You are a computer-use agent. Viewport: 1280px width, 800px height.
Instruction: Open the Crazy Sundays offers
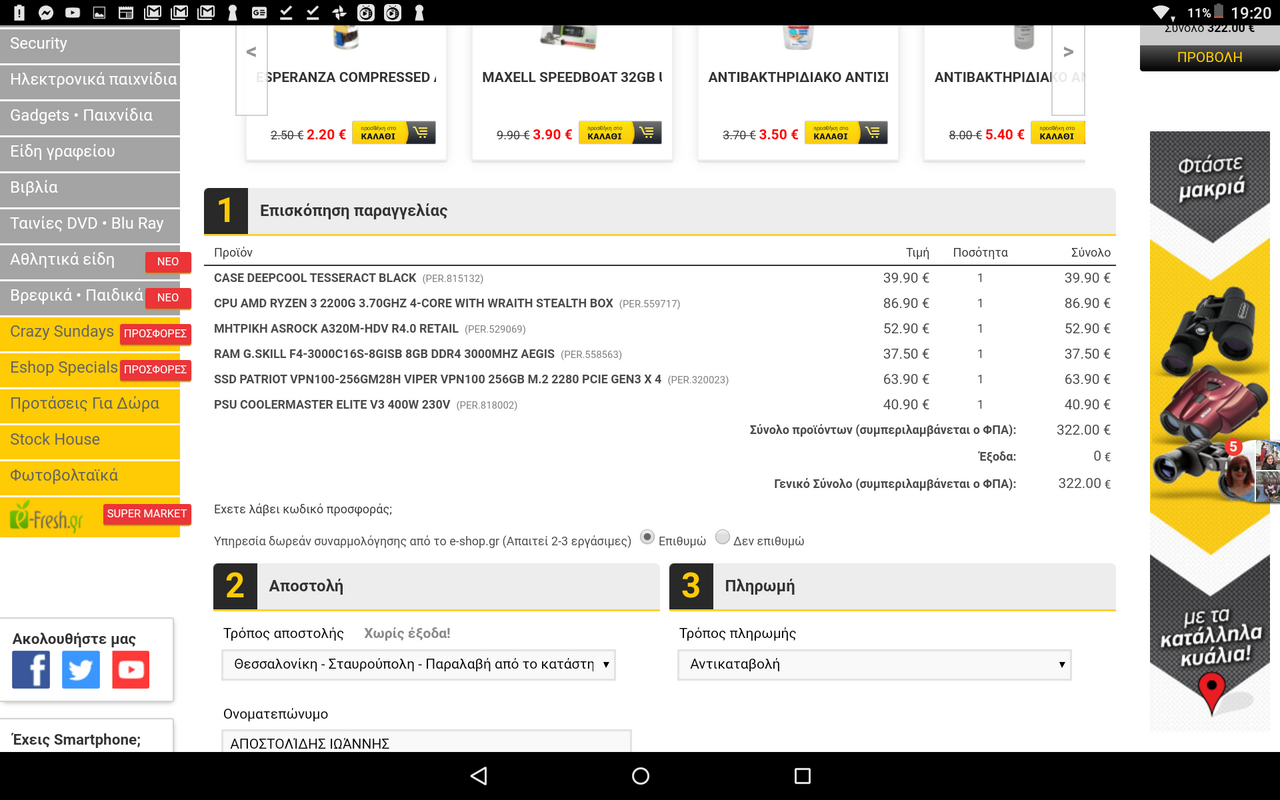[90, 332]
